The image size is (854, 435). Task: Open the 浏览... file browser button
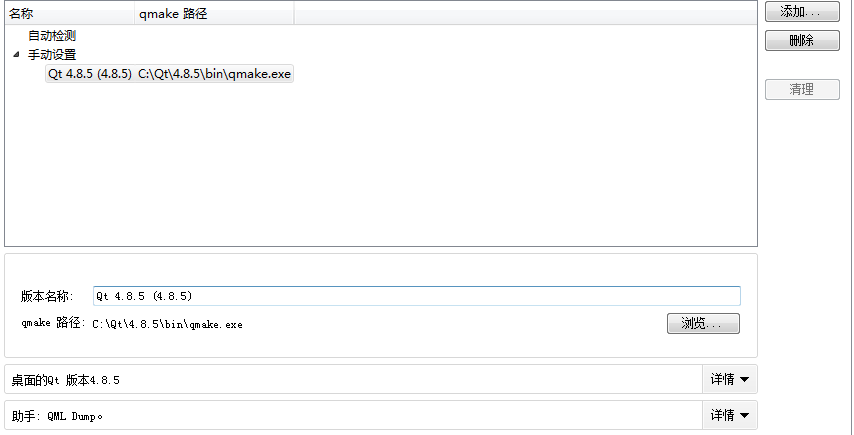pos(703,324)
